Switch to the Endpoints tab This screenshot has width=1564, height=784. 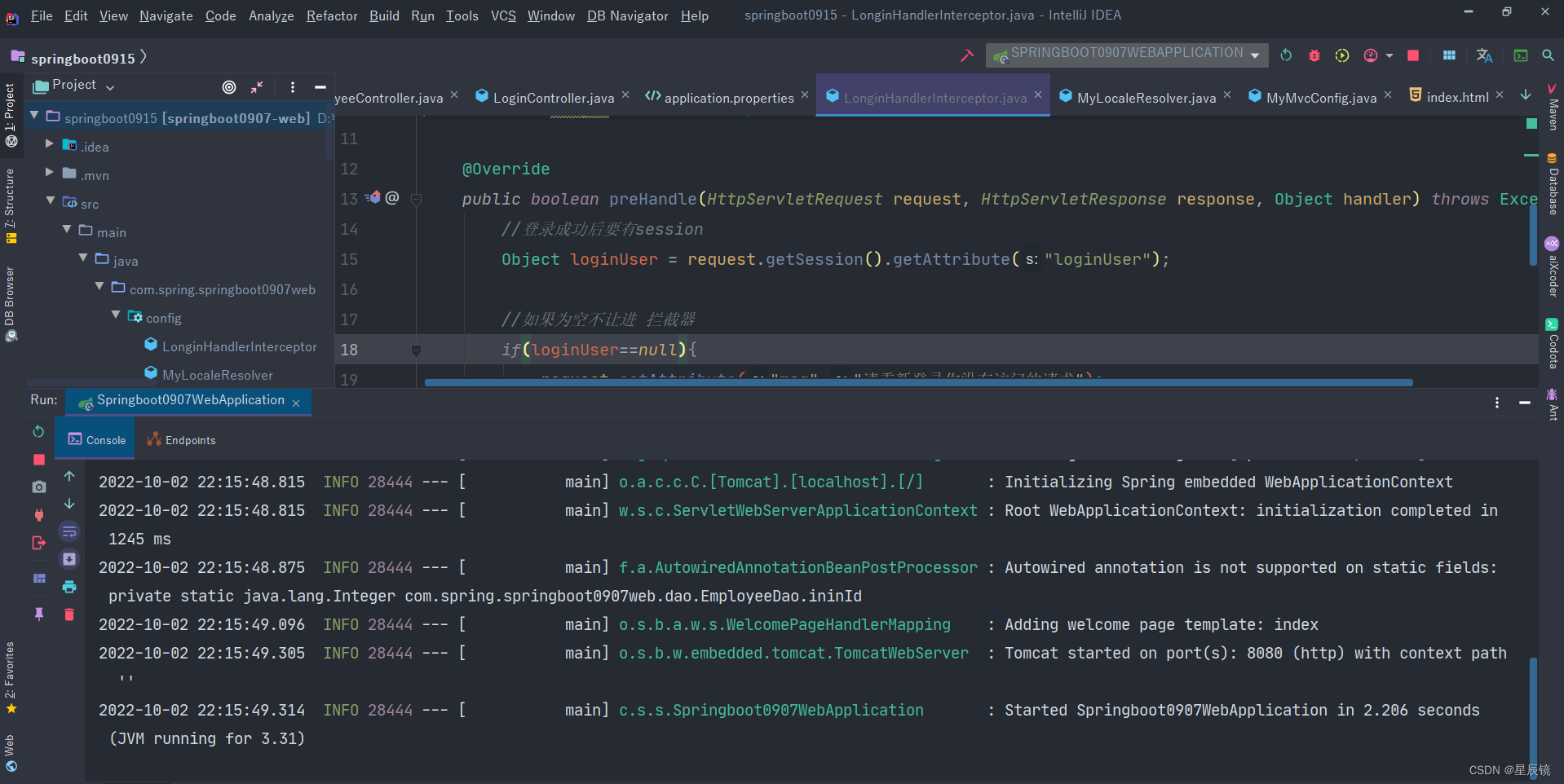coord(182,440)
